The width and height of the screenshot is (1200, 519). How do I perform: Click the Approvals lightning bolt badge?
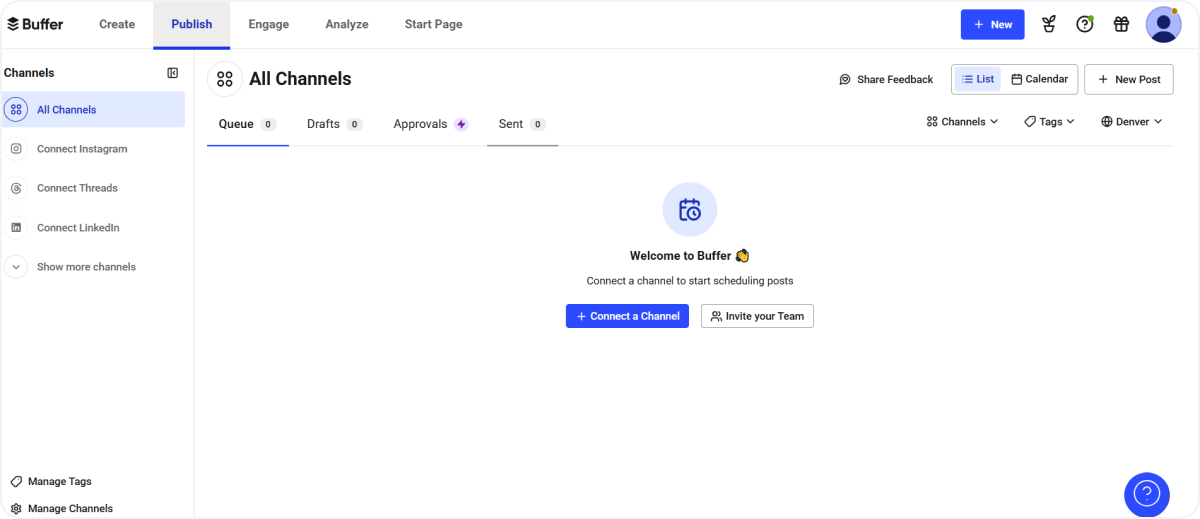[461, 124]
